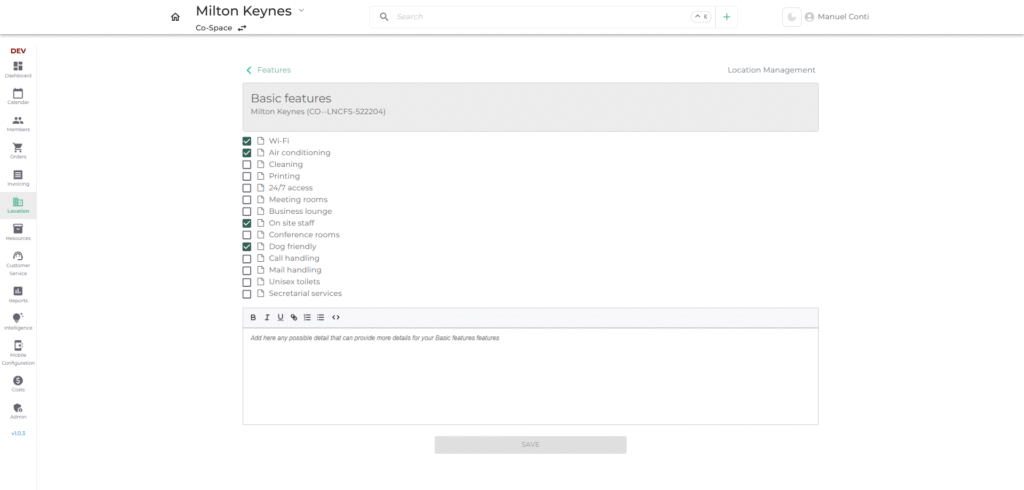Go to Members in the sidebar
This screenshot has width=1024, height=490.
(x=18, y=123)
